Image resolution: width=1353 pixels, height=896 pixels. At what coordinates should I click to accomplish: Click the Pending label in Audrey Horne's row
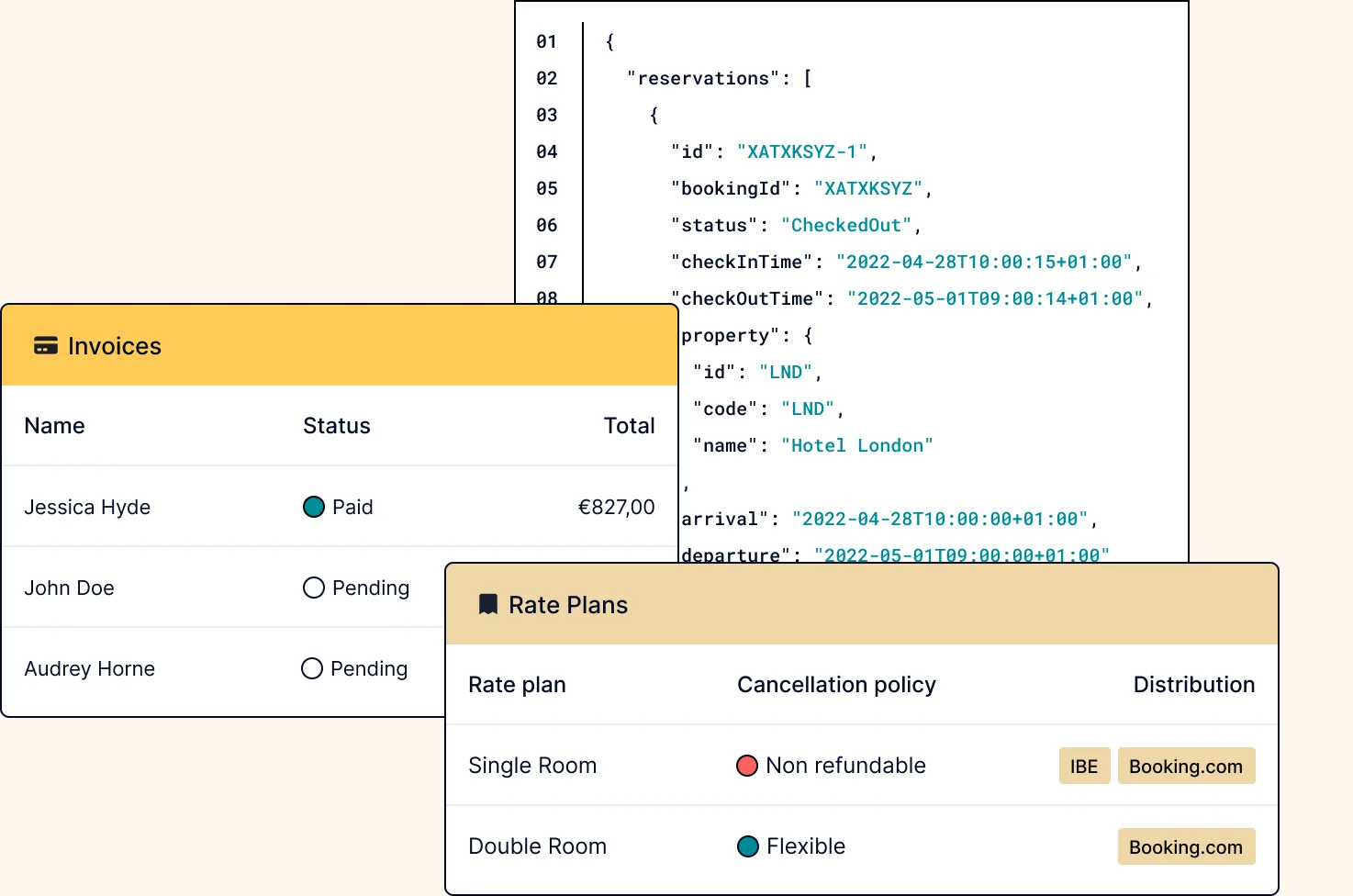pyautogui.click(x=369, y=668)
